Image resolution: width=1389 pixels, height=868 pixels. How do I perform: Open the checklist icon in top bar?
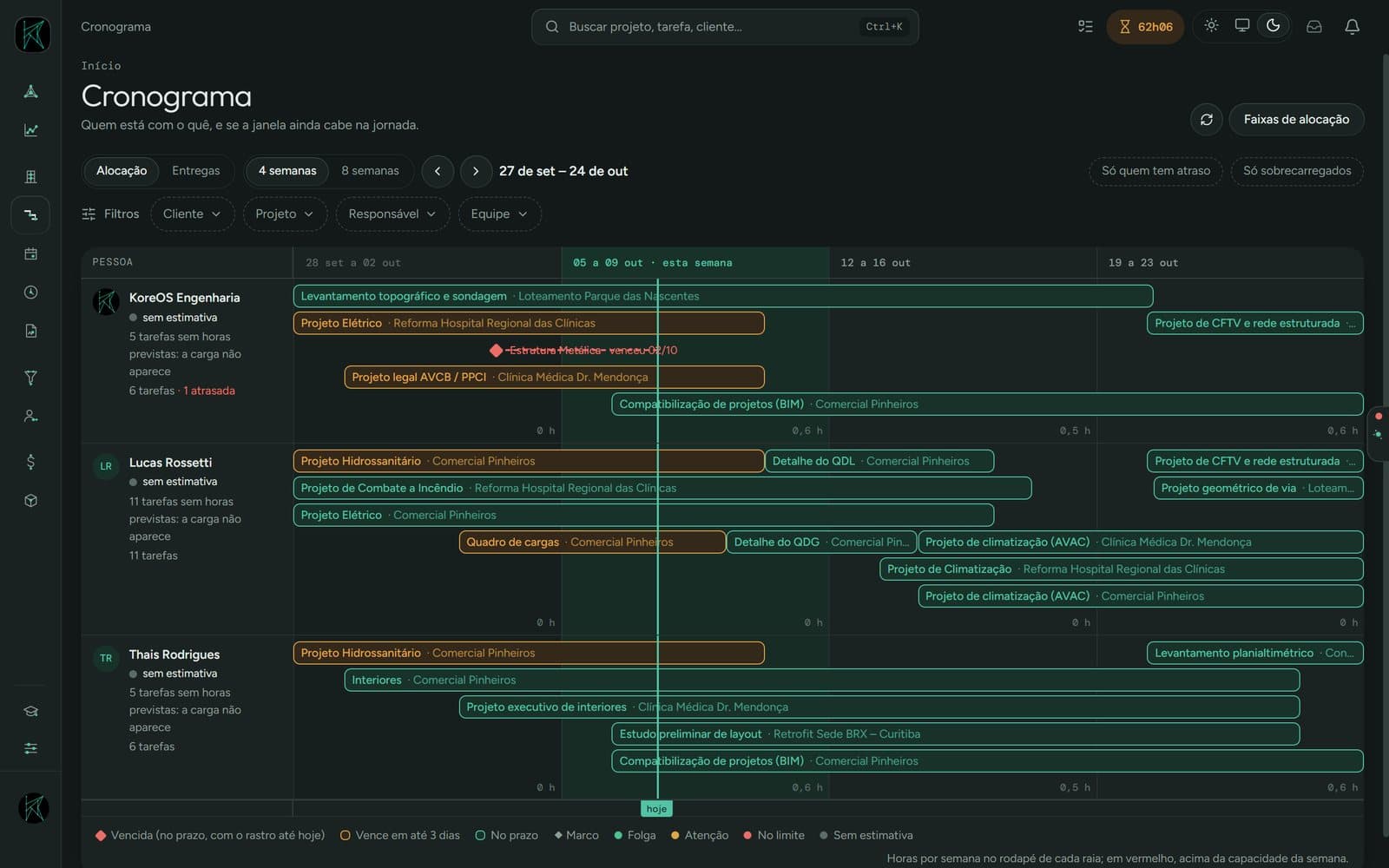(1085, 26)
